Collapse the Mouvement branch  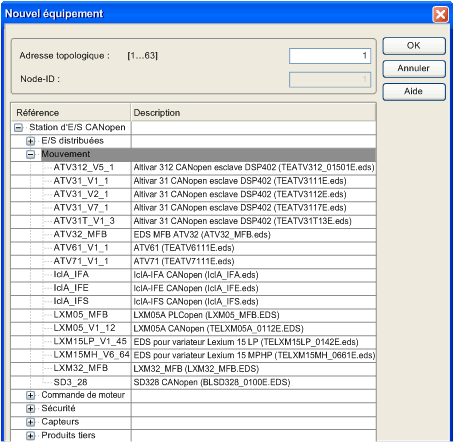pyautogui.click(x=30, y=154)
